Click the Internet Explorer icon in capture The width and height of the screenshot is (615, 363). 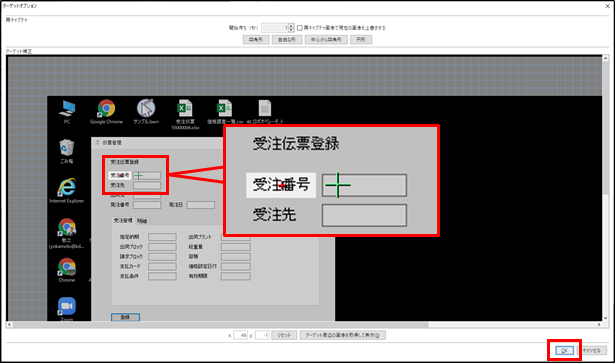(67, 187)
